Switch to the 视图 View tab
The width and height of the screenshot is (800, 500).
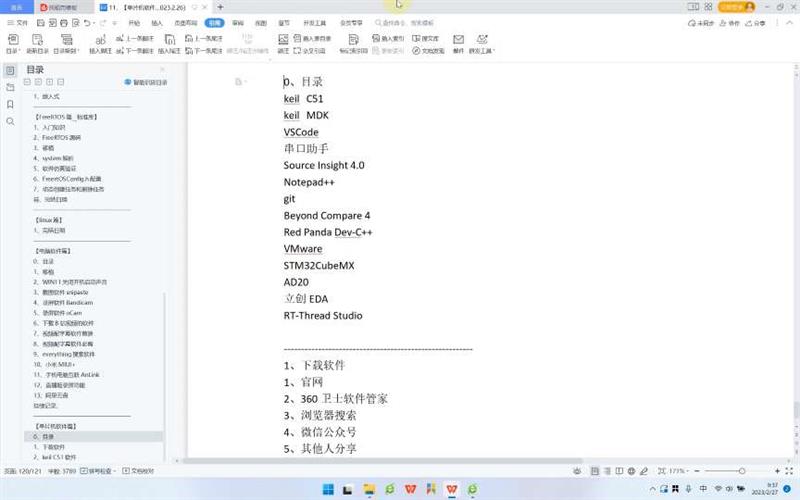coord(261,23)
